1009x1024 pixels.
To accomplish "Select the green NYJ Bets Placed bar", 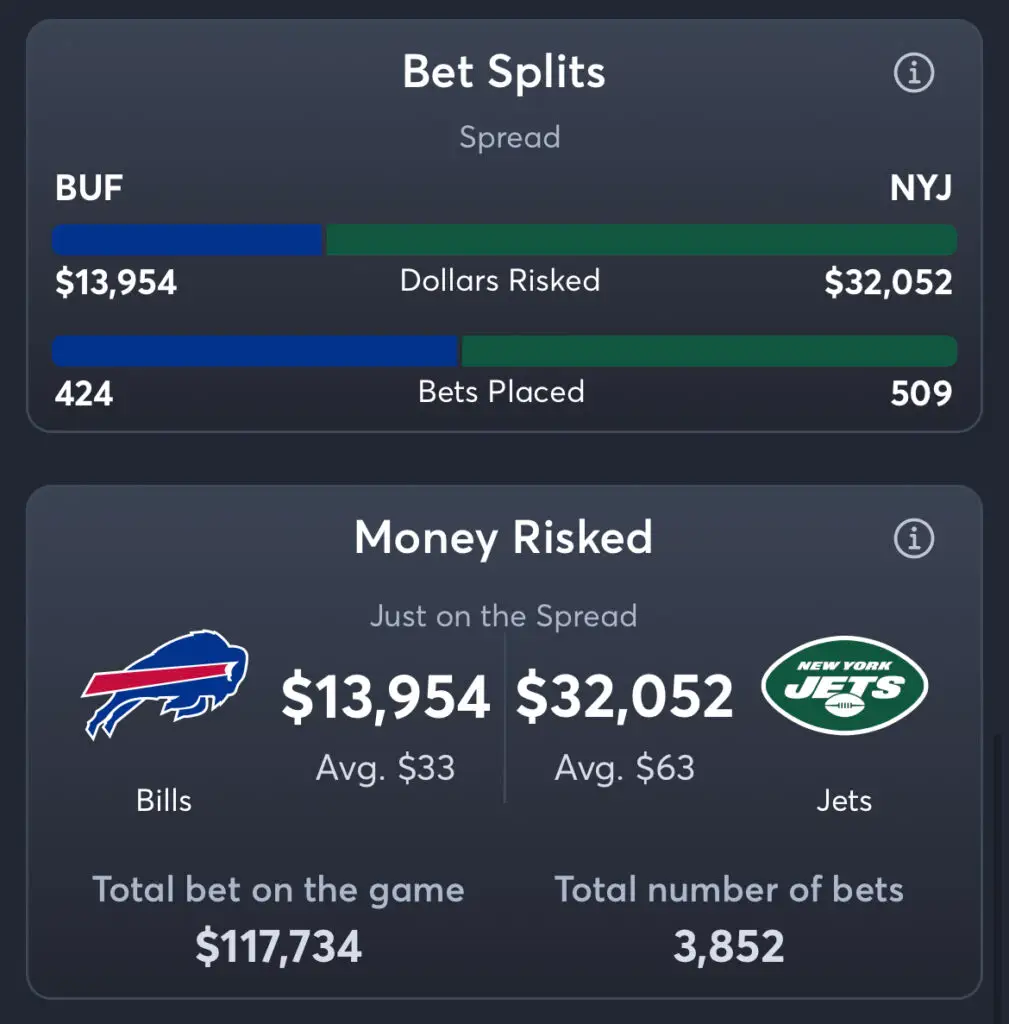I will point(710,351).
